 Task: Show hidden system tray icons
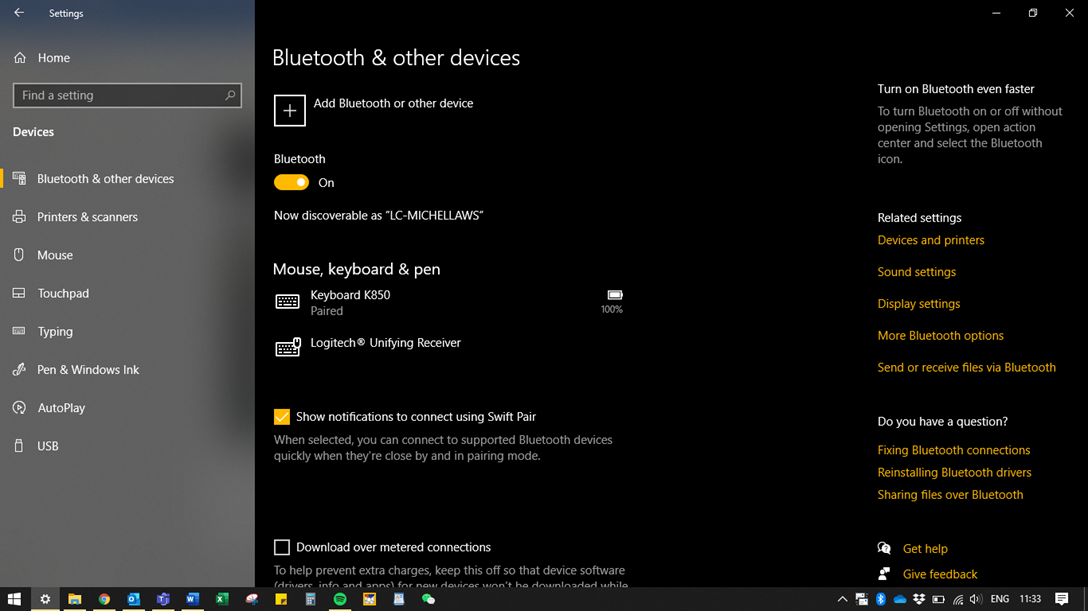tap(842, 599)
